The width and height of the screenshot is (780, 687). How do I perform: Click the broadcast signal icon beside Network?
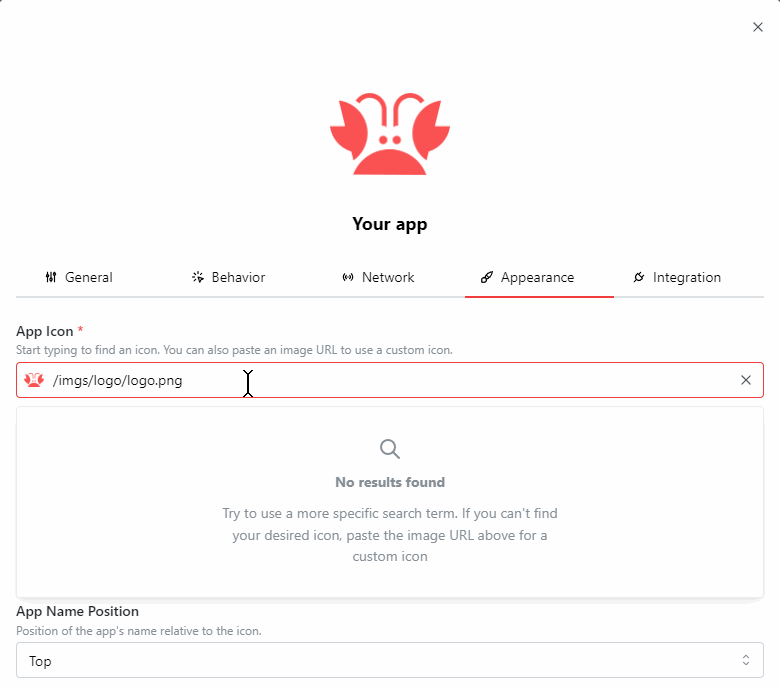pyautogui.click(x=348, y=277)
